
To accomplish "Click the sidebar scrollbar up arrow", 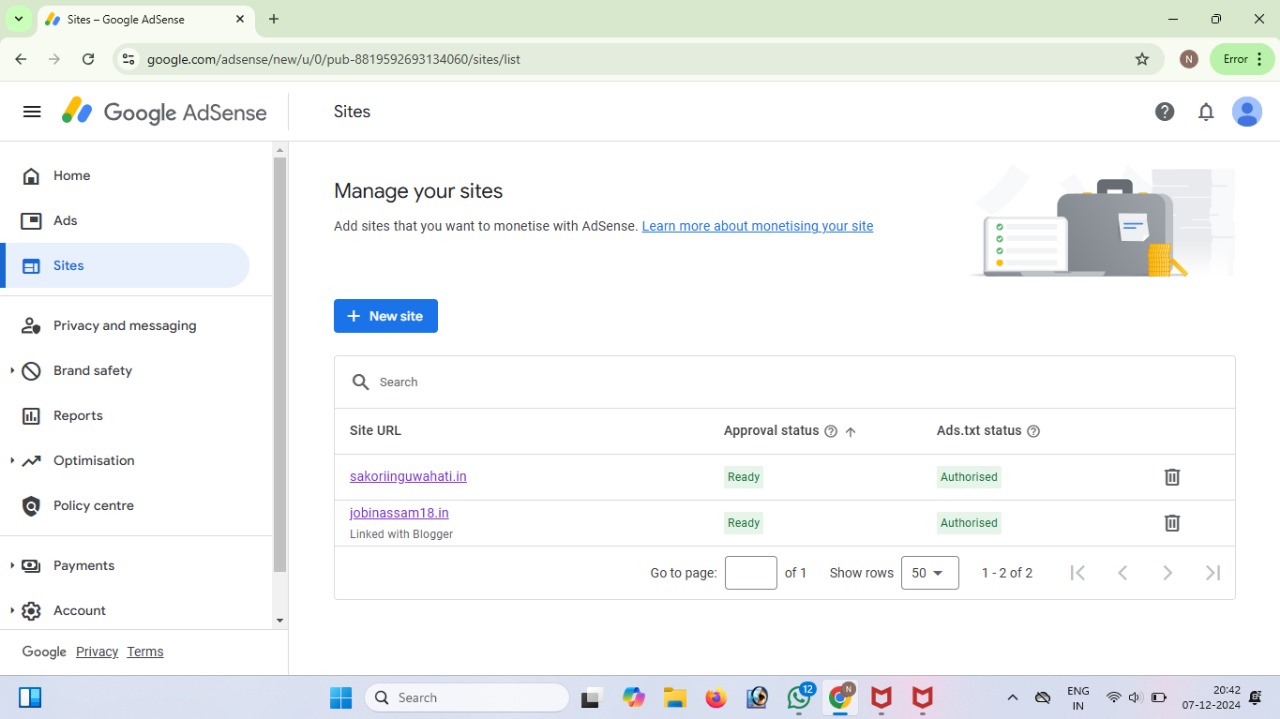I will (x=280, y=151).
